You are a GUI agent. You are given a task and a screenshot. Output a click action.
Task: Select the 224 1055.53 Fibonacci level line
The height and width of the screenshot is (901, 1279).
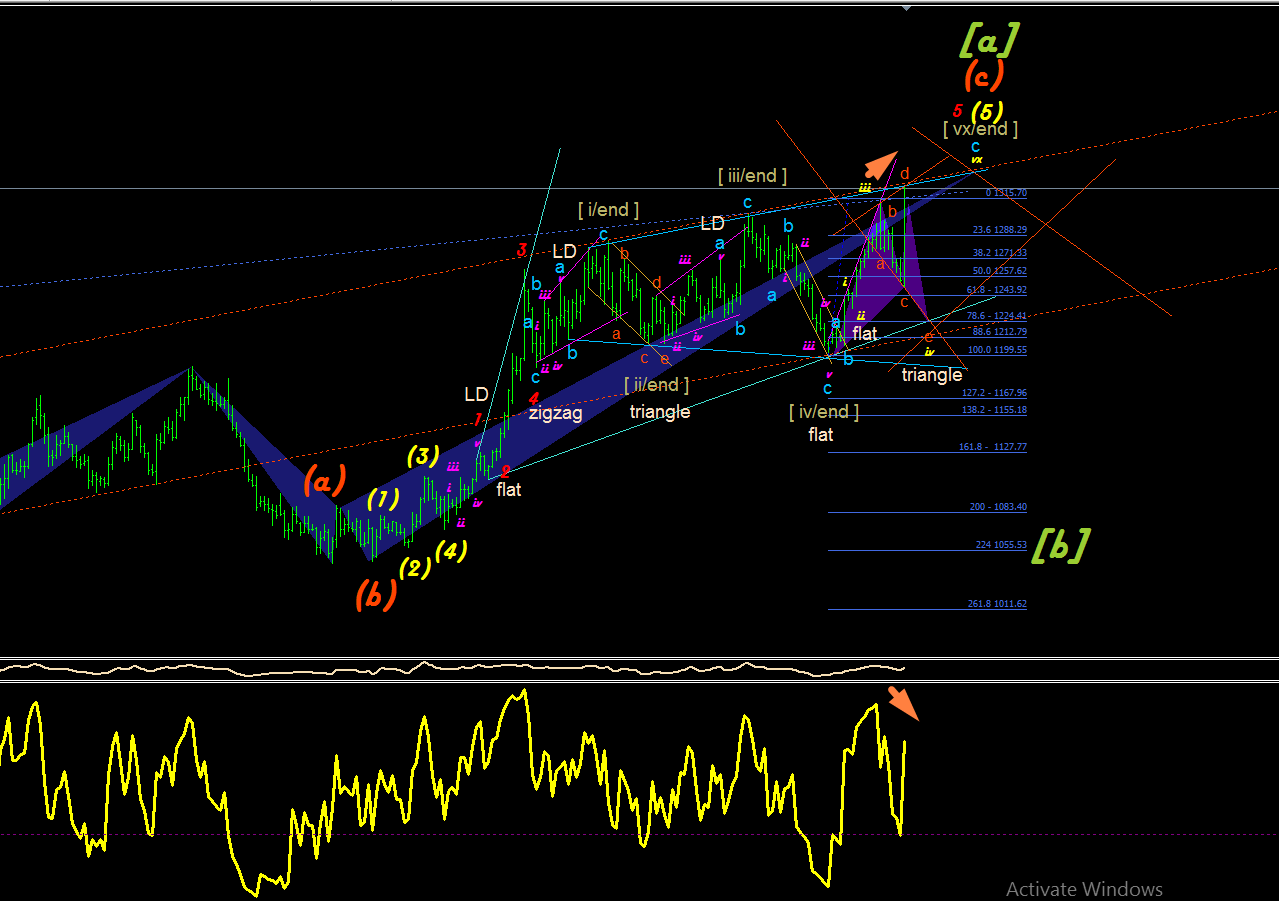pyautogui.click(x=927, y=545)
